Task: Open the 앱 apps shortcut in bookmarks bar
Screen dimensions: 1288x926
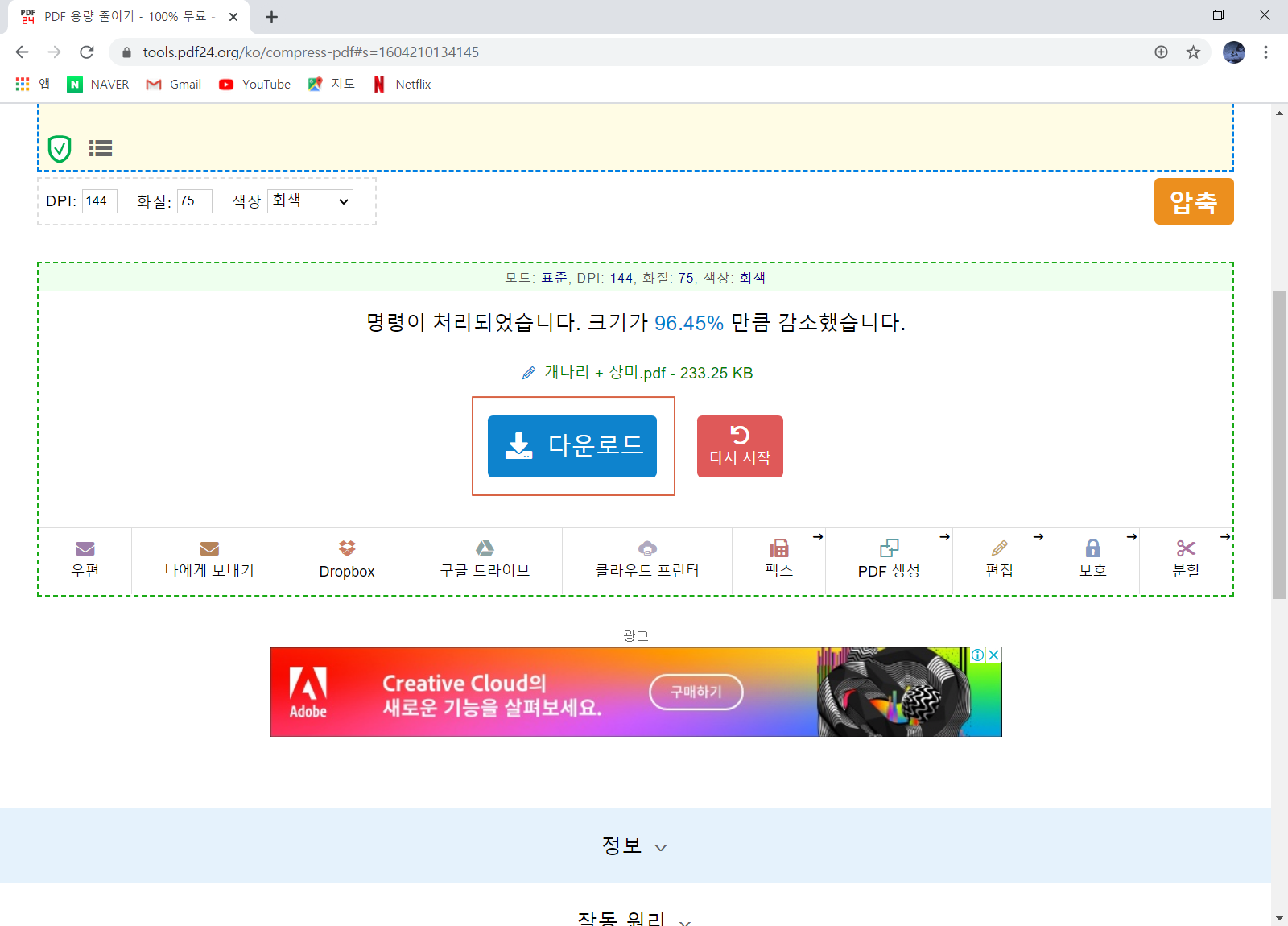Action: point(33,84)
